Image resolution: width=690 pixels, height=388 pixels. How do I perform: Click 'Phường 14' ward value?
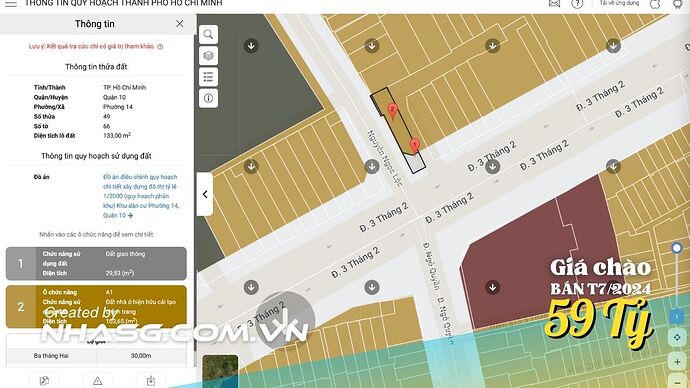(x=118, y=107)
